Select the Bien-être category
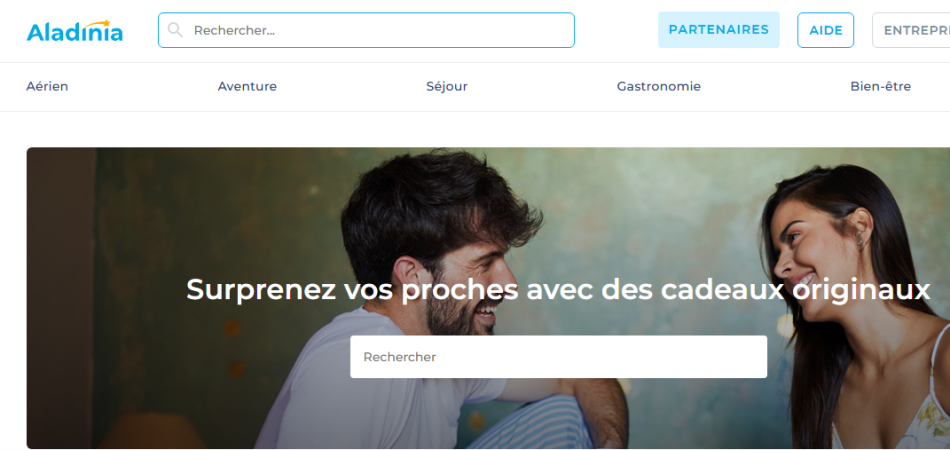950x450 pixels. [880, 86]
